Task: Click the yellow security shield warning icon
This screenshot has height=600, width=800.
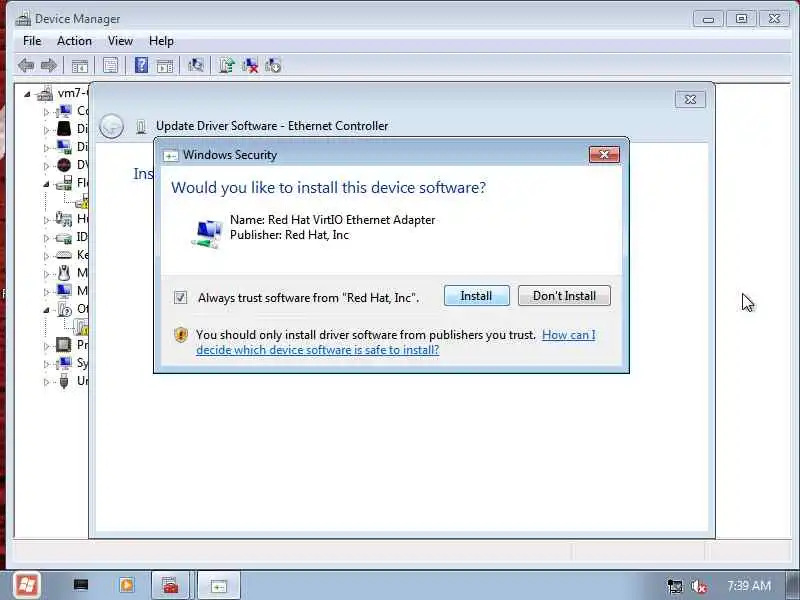Action: [181, 335]
